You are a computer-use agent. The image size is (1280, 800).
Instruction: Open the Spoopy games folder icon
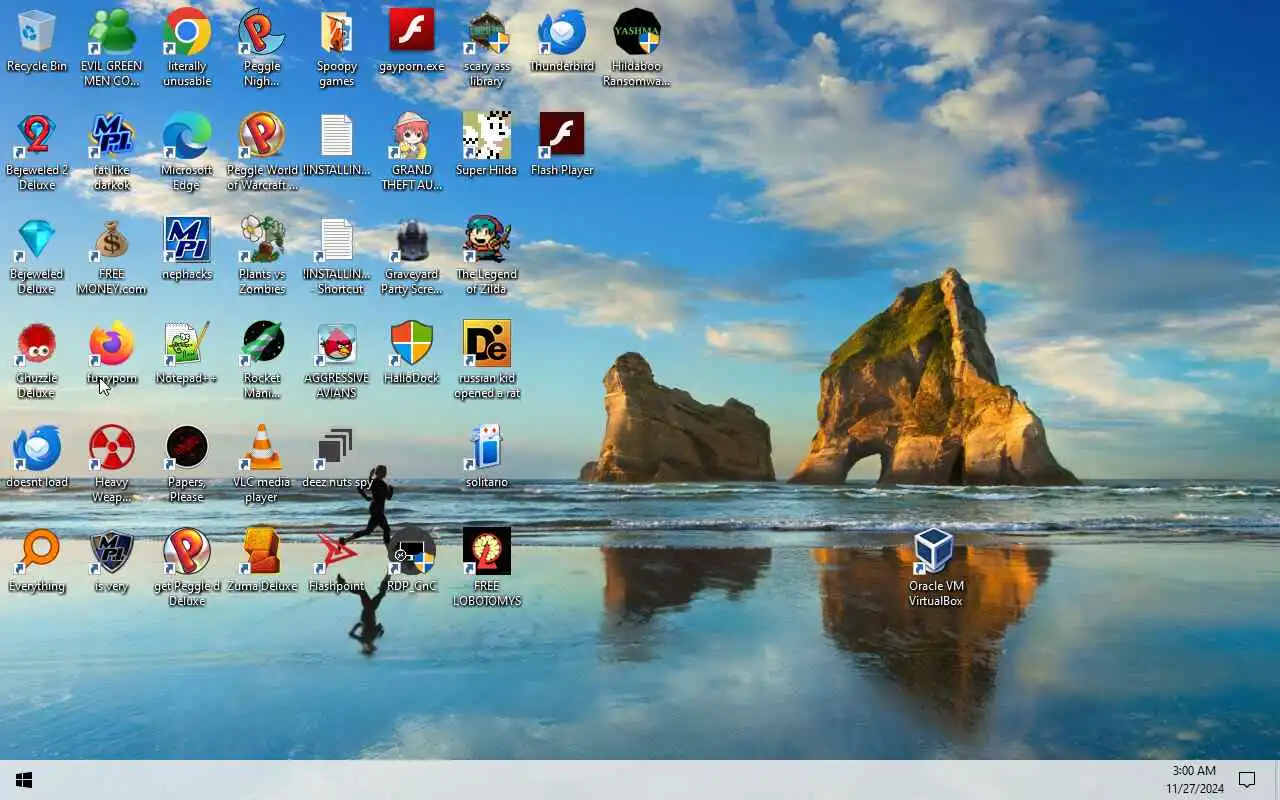[337, 33]
